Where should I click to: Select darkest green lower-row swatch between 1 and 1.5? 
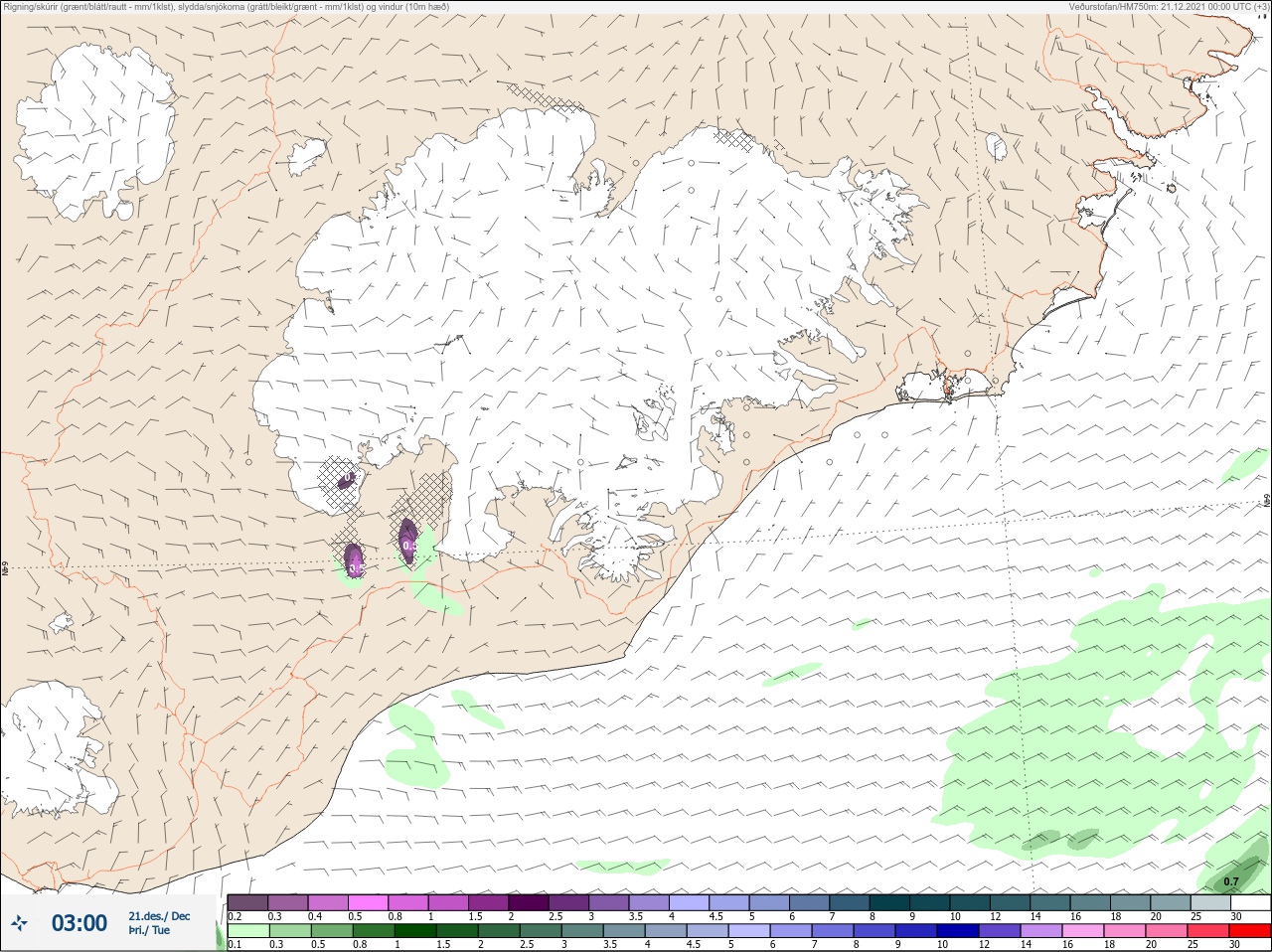click(415, 931)
